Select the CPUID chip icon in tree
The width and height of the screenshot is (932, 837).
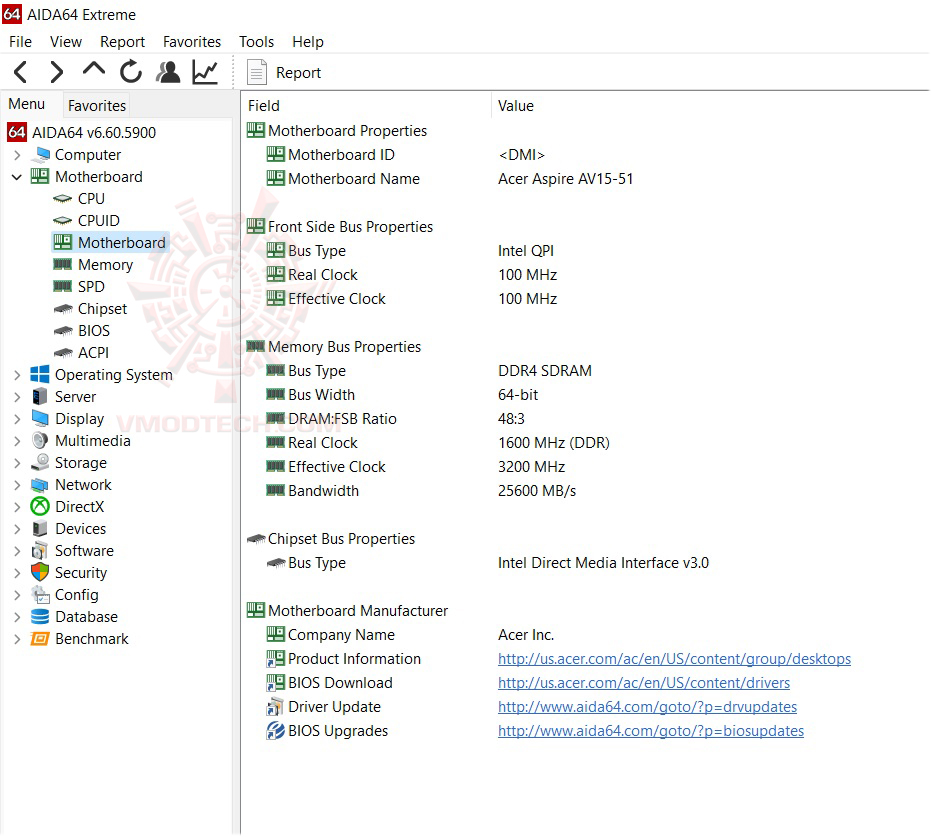(x=62, y=221)
